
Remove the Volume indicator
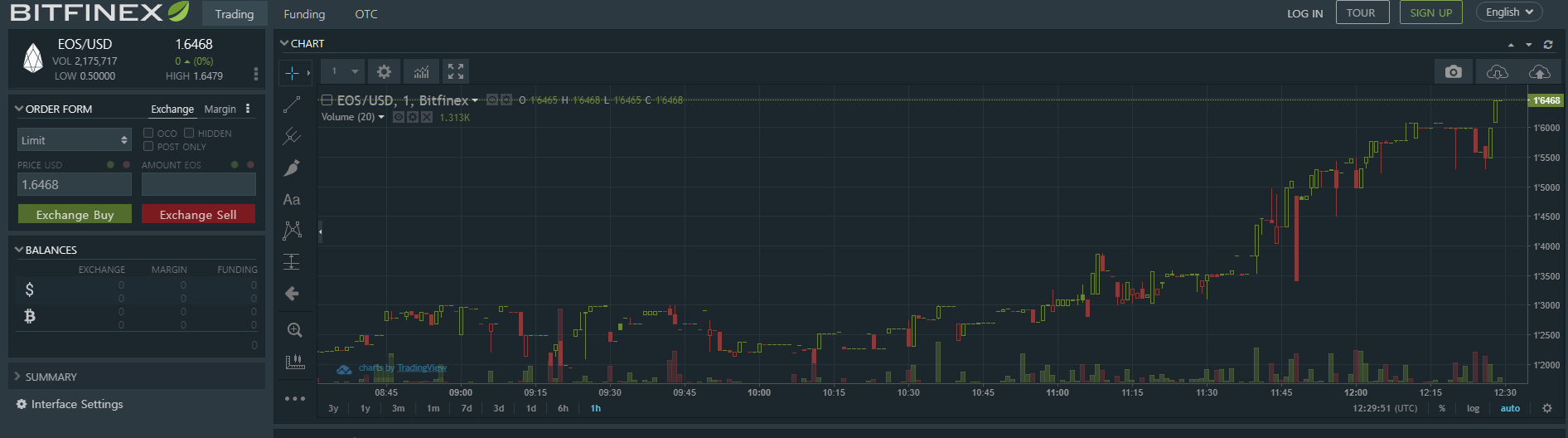point(427,117)
